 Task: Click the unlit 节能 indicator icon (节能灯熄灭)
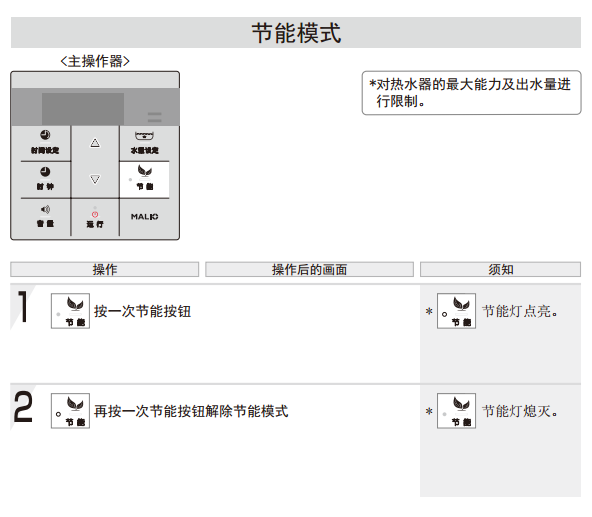456,411
